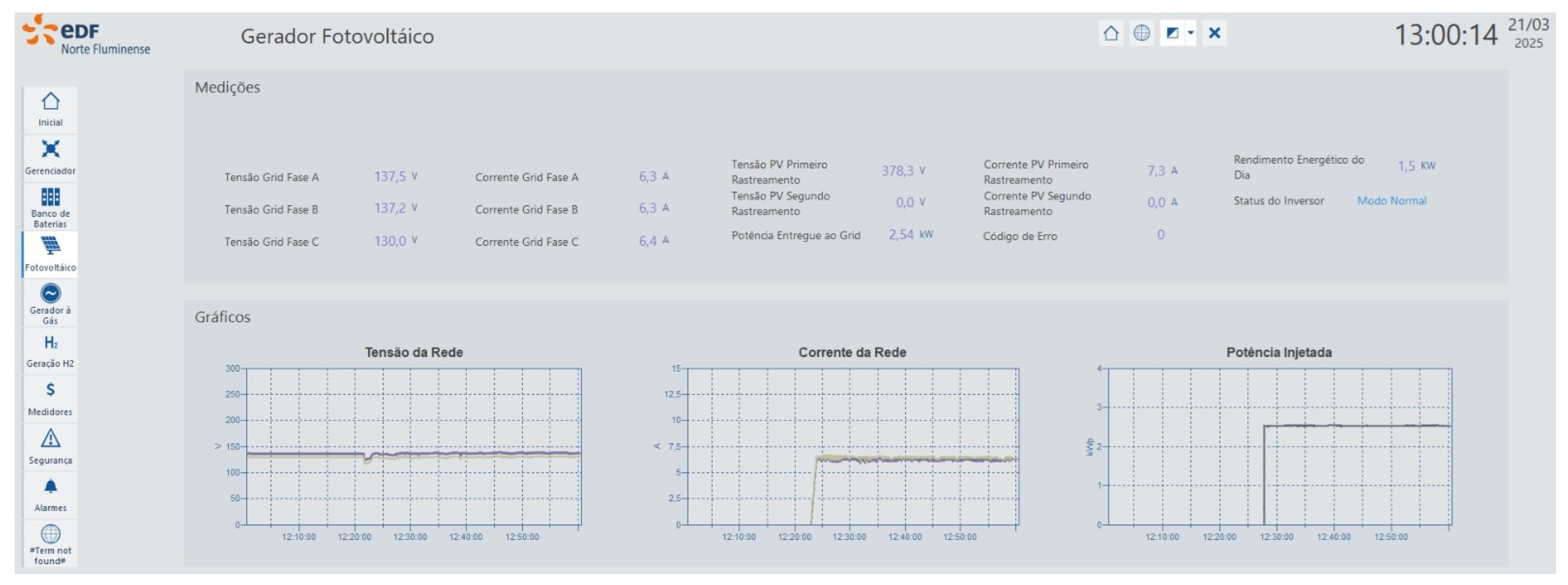The width and height of the screenshot is (1568, 585).
Task: Open the Geração H2 sidebar item
Action: 51,350
